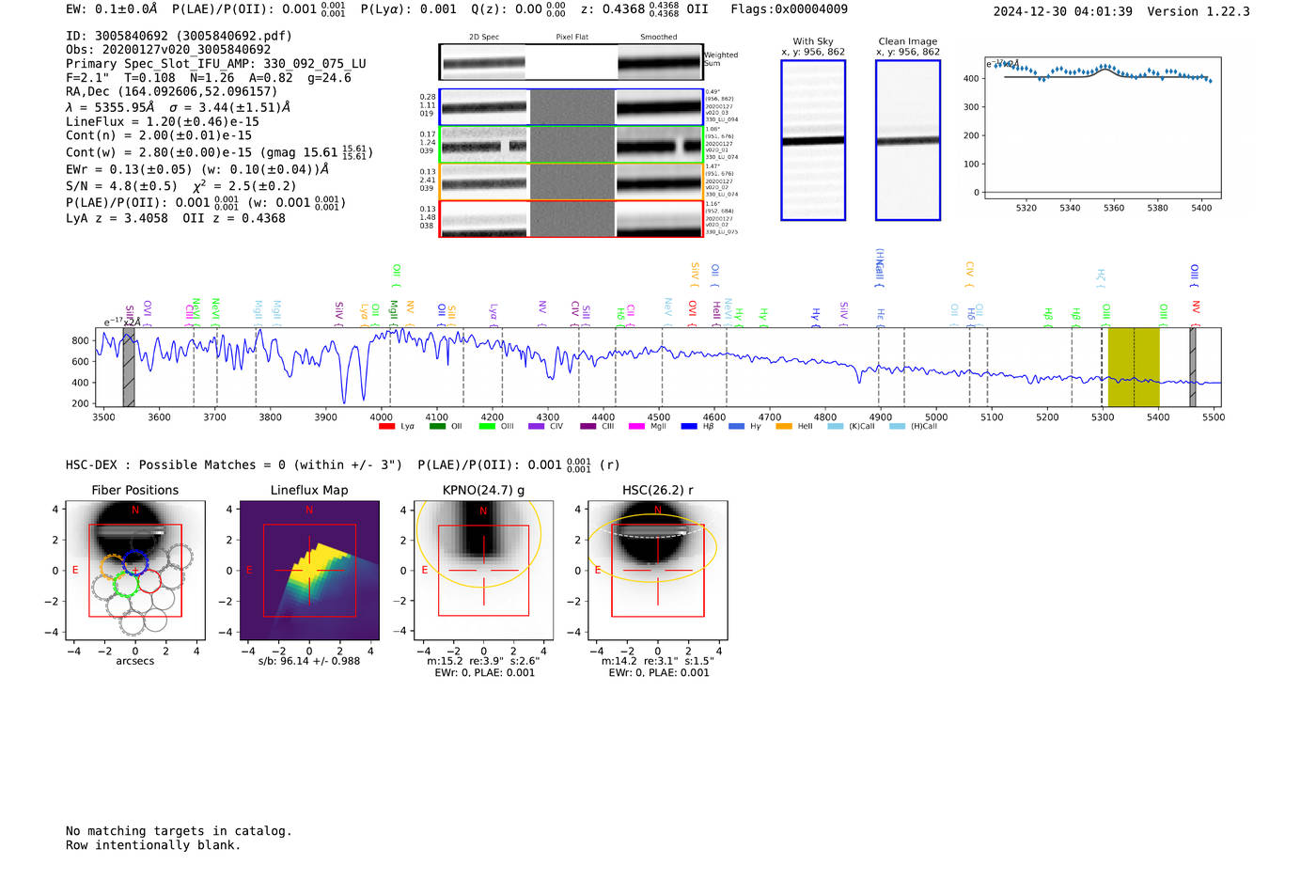
Task: Click the orange fiber circle in Fiber Positions
Action: pyautogui.click(x=114, y=567)
